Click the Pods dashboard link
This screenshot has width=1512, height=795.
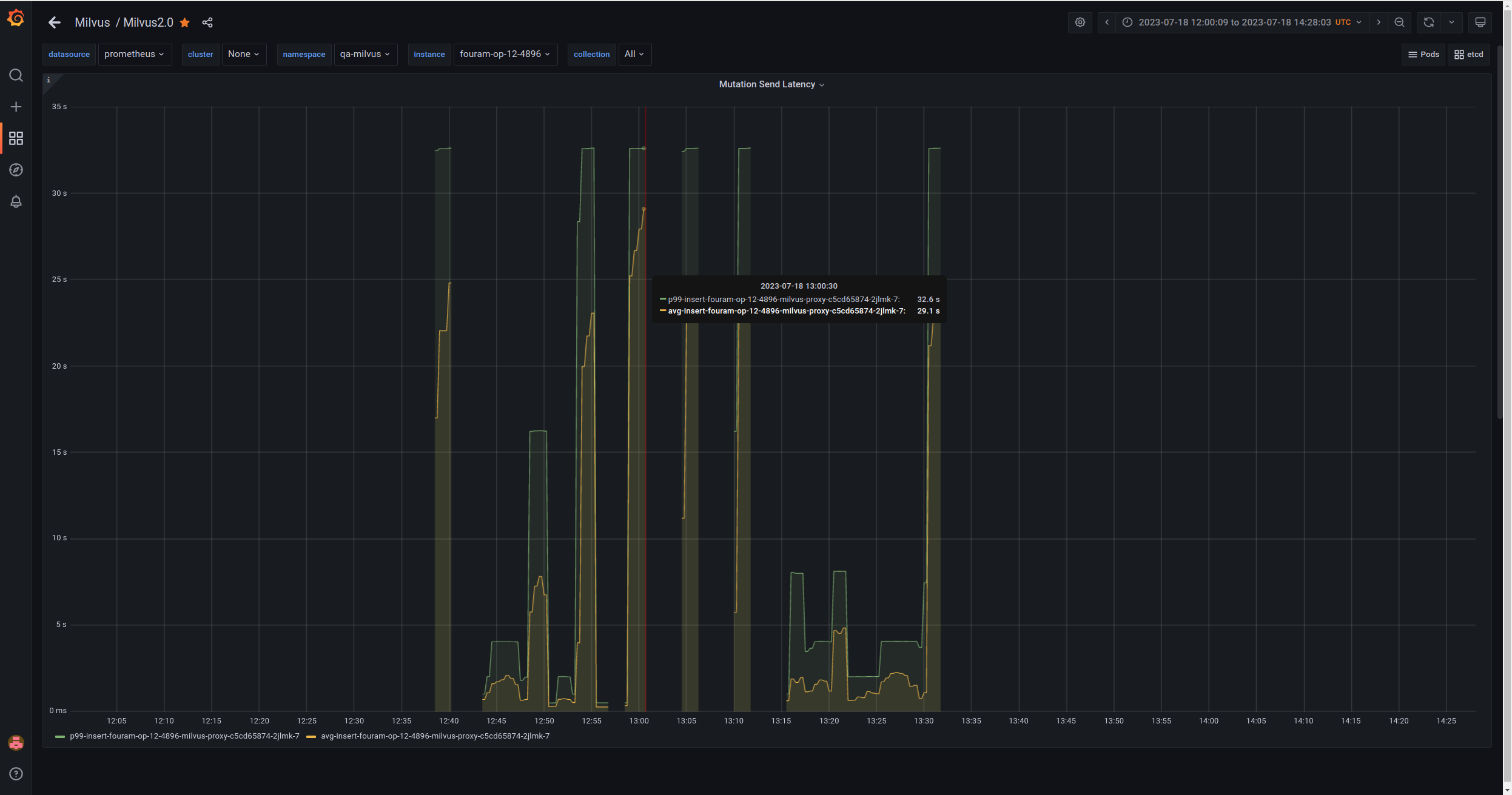(x=1423, y=55)
